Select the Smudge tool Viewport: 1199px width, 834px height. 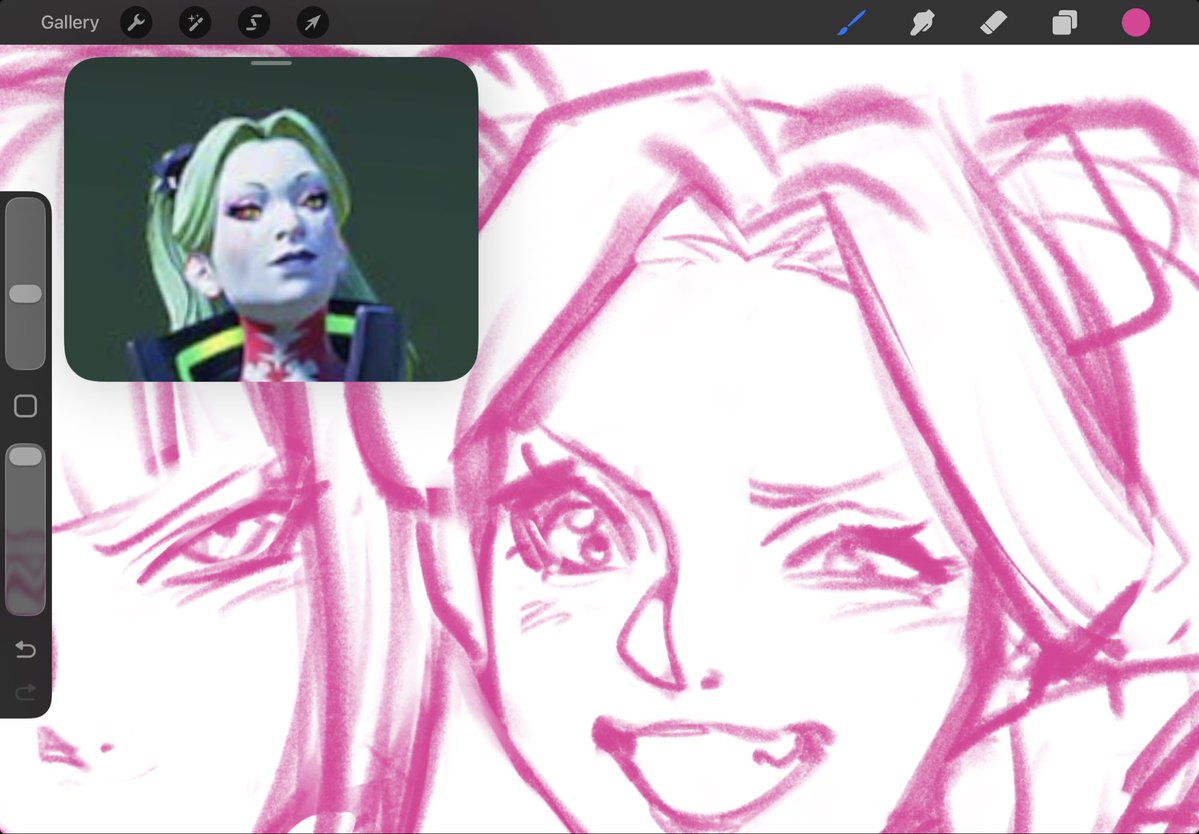coord(922,23)
